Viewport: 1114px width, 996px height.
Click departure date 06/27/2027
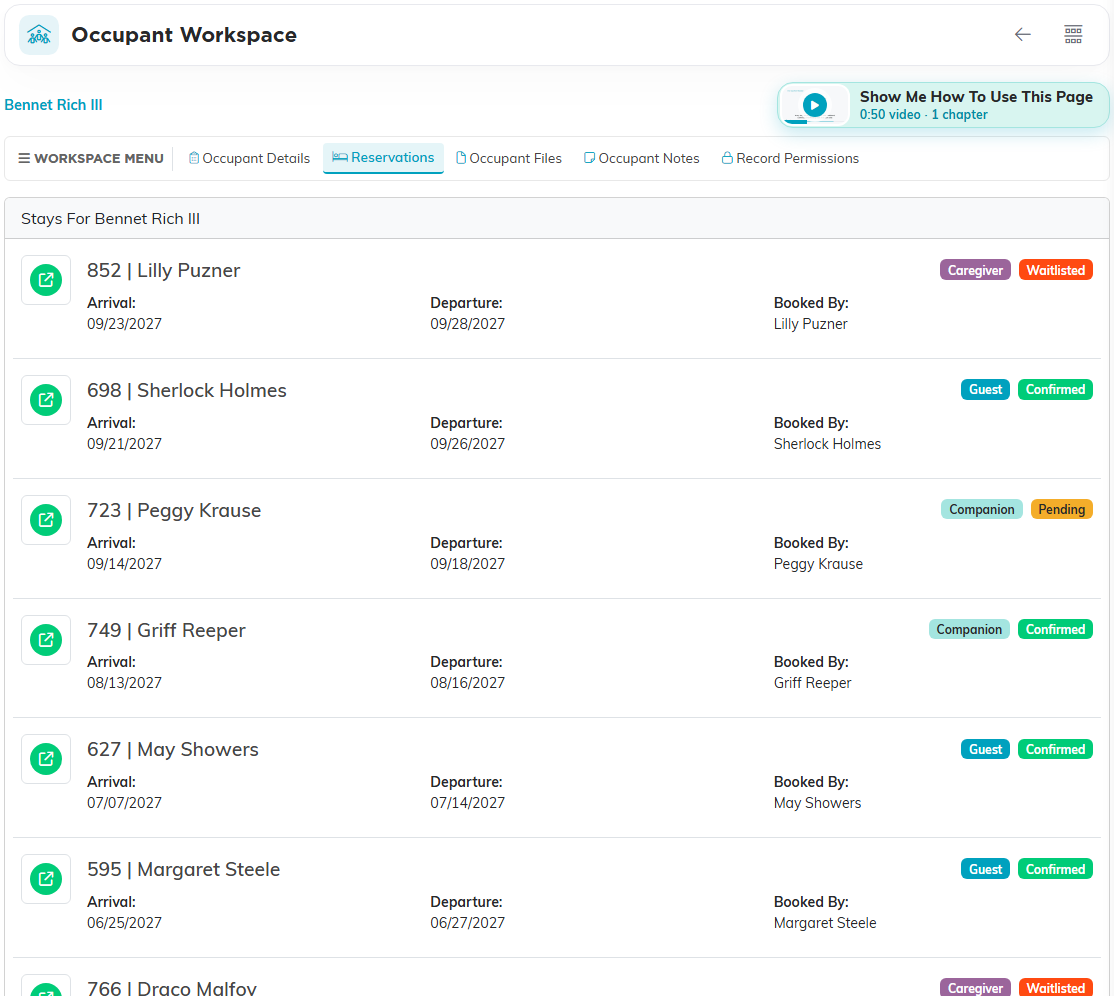click(x=467, y=923)
